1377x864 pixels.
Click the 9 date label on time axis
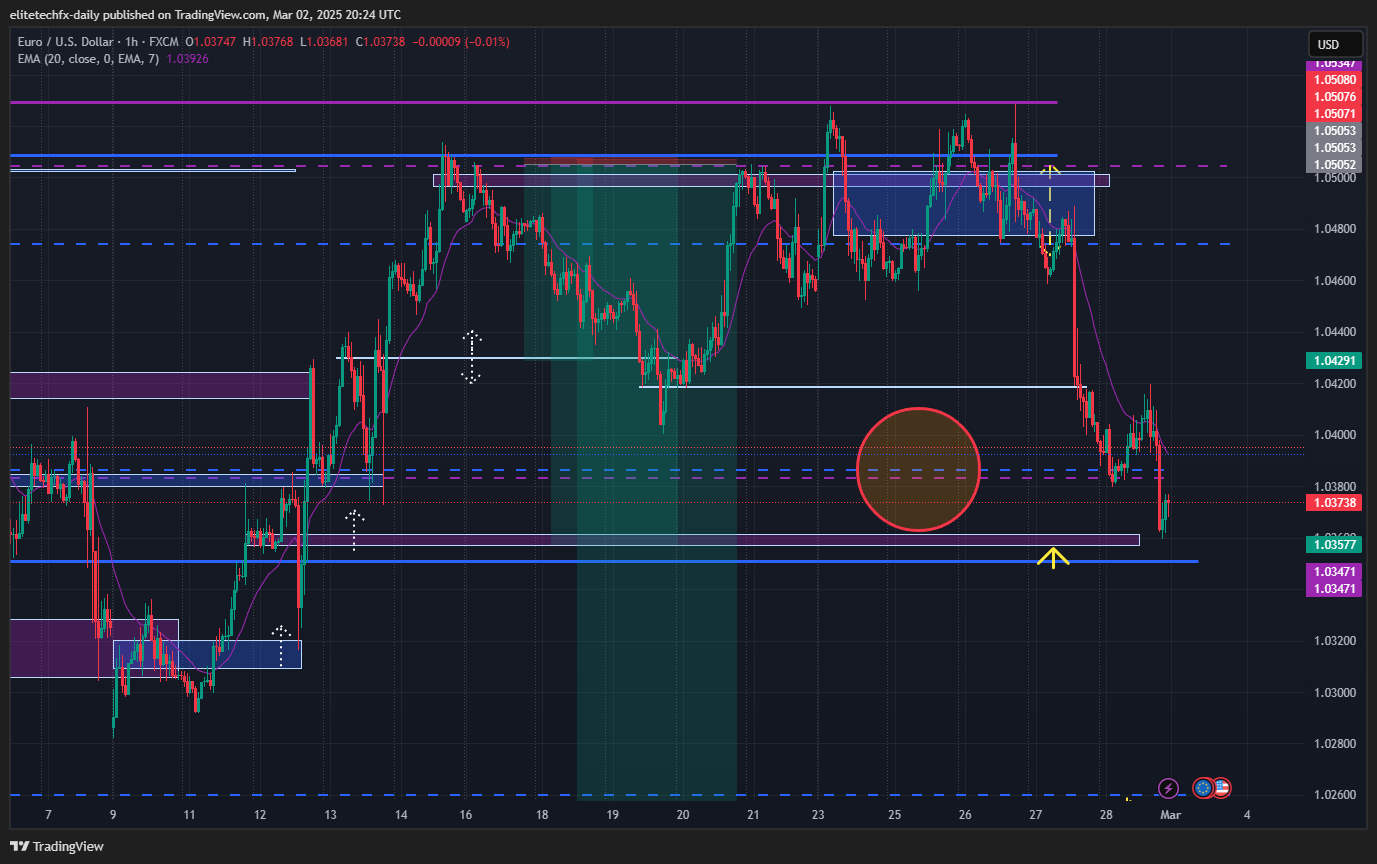tap(113, 815)
